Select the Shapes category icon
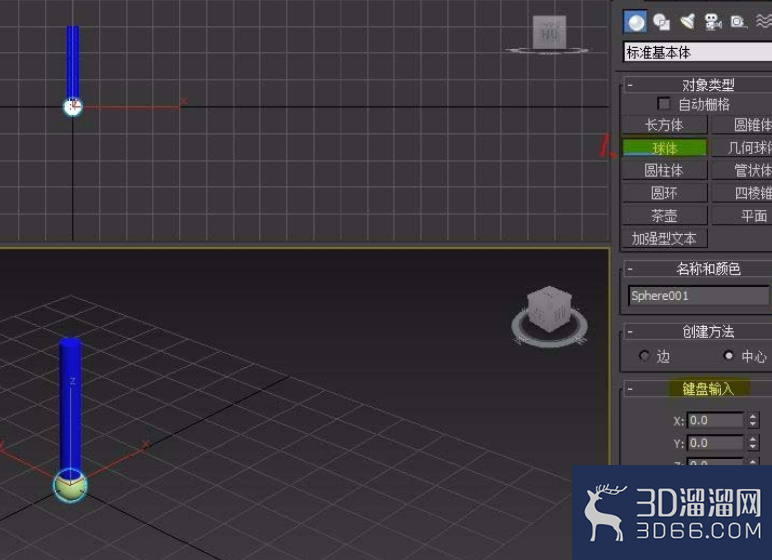This screenshot has width=772, height=560. point(661,22)
